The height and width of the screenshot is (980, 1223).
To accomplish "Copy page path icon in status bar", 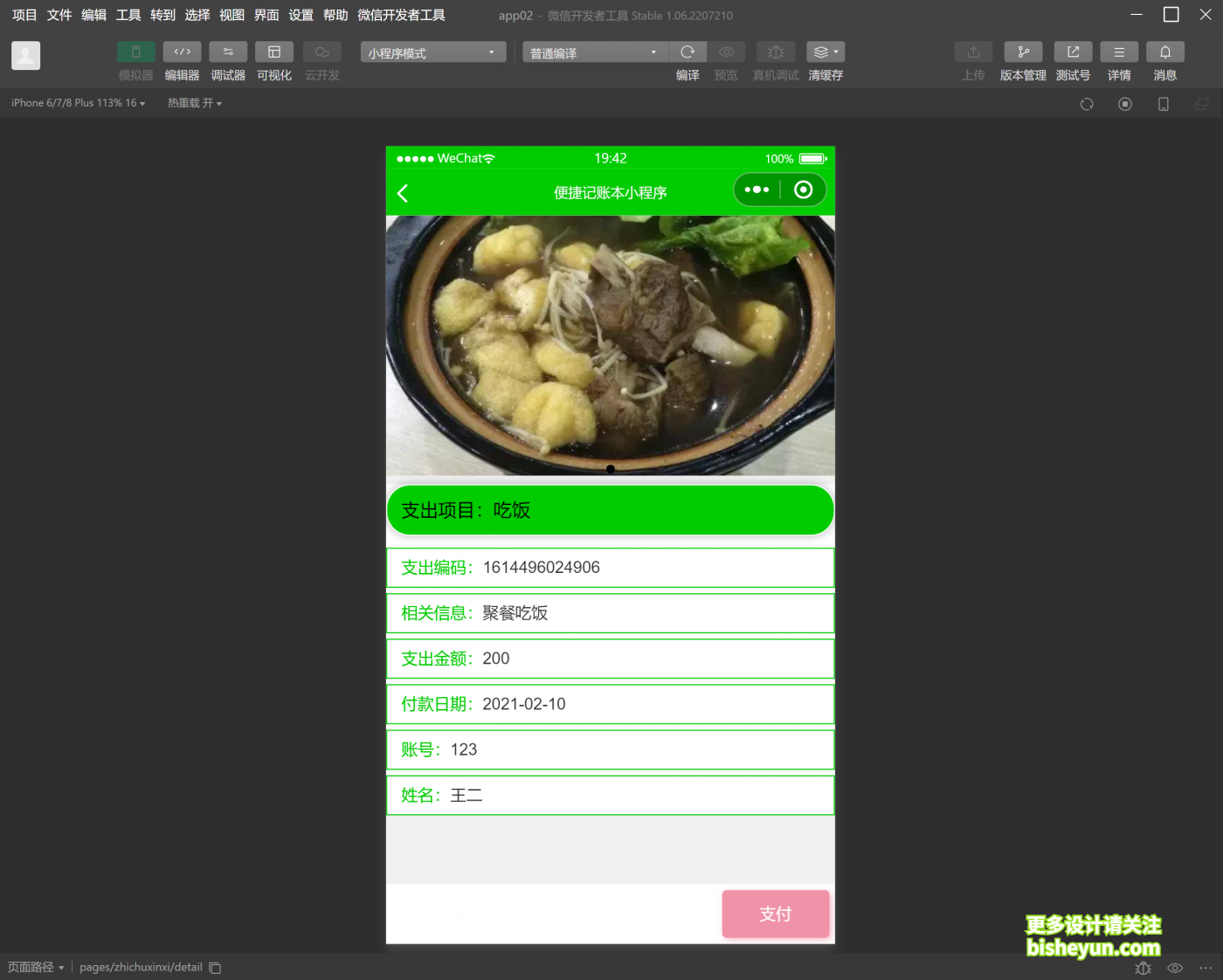I will tap(215, 968).
